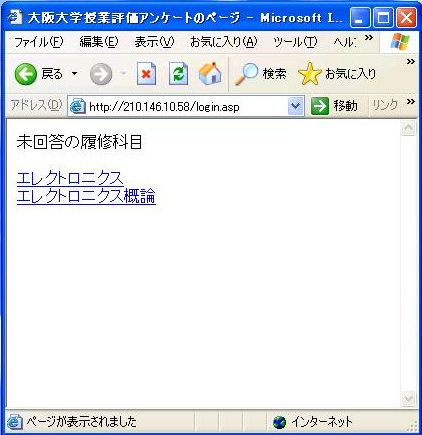Expand the address bar dropdown list
This screenshot has width=422, height=435.
pos(295,106)
